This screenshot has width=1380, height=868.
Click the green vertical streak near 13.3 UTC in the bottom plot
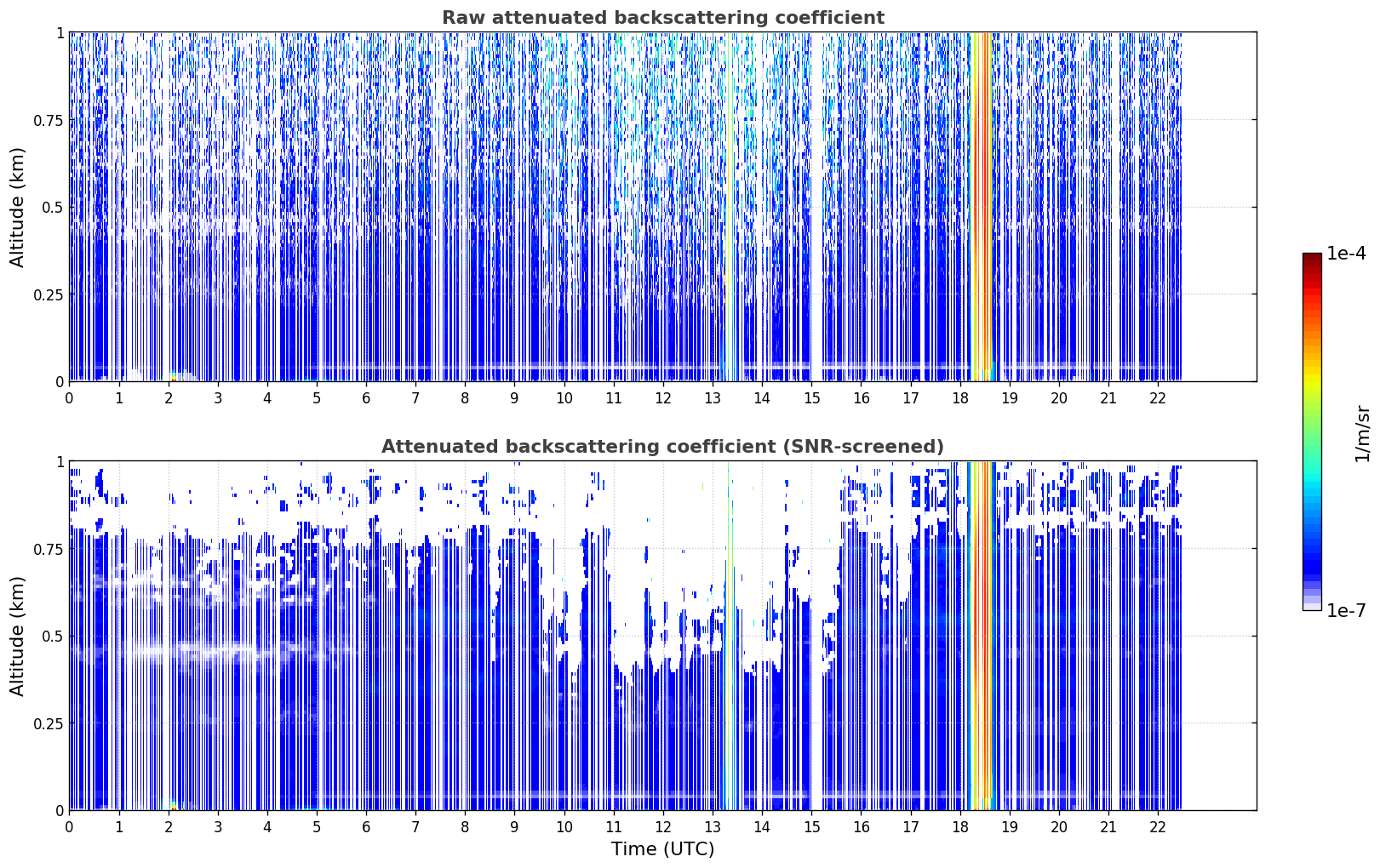tap(728, 636)
